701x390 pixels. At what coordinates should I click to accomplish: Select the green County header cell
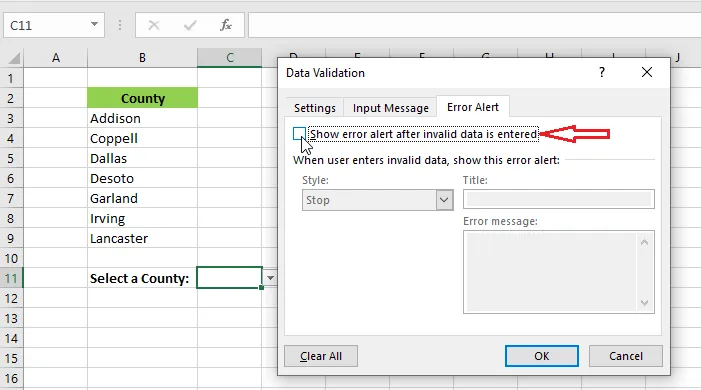coord(142,98)
